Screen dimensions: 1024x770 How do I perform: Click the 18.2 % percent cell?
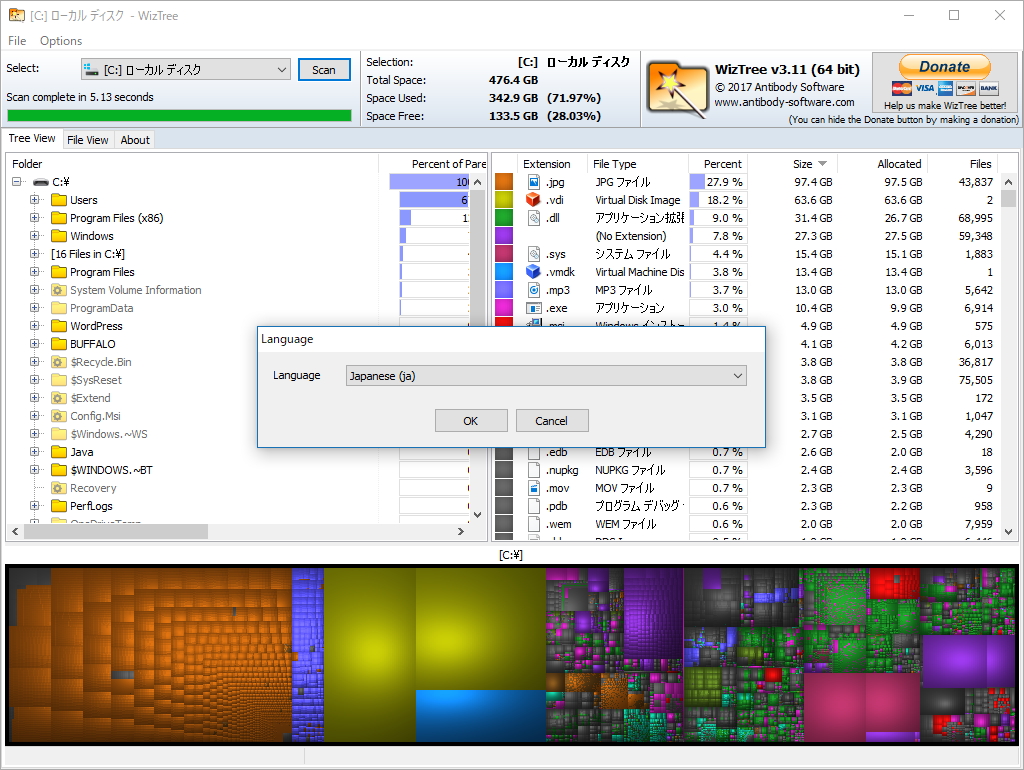(x=717, y=200)
